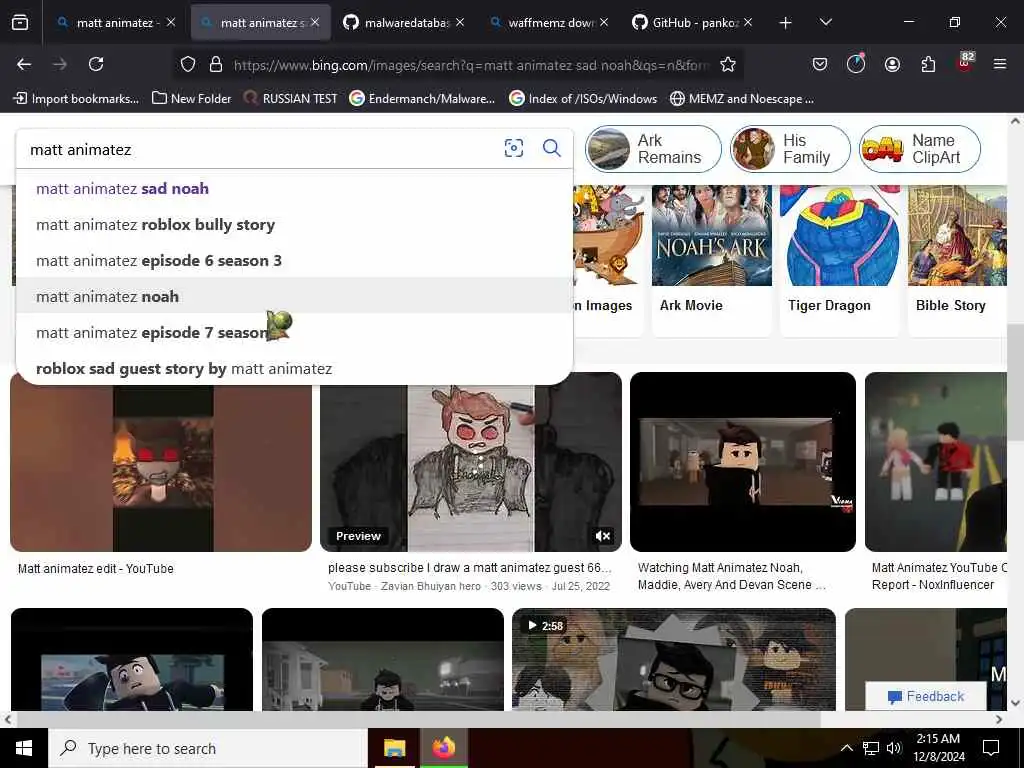Open Bible Story related search card

(957, 260)
